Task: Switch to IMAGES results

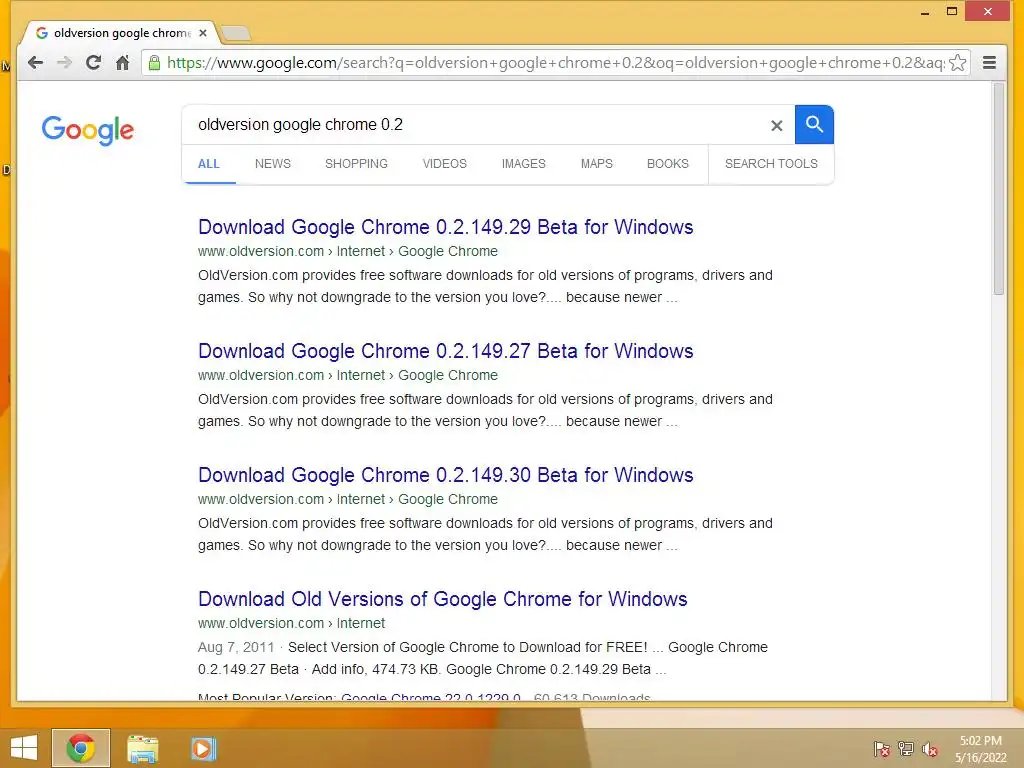Action: click(x=524, y=164)
